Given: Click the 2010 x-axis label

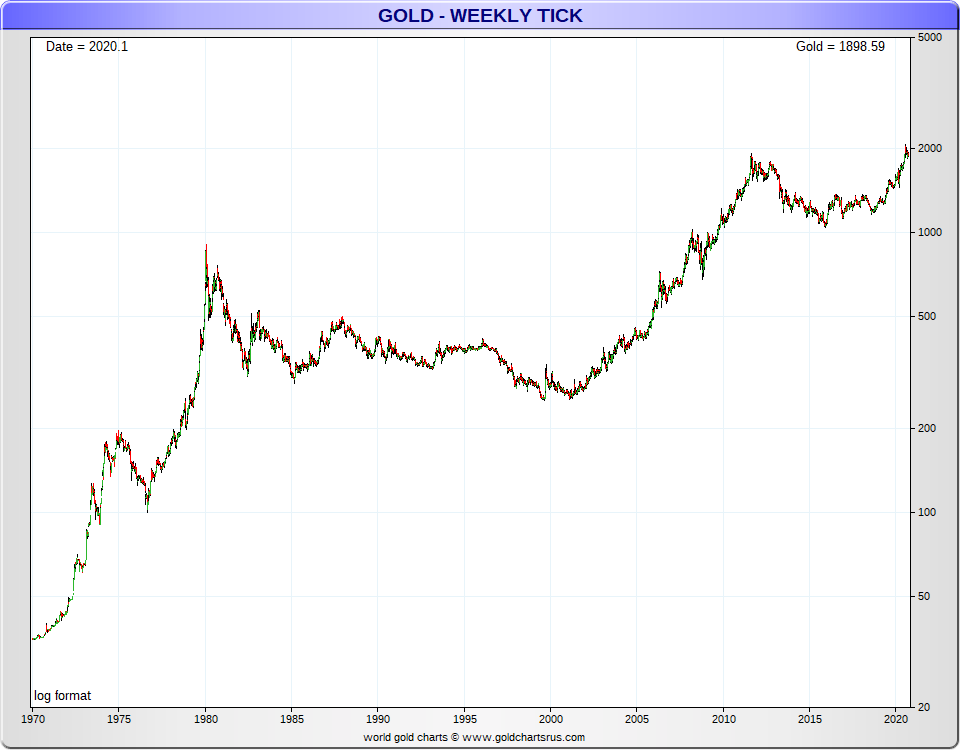Looking at the screenshot, I should tap(724, 719).
